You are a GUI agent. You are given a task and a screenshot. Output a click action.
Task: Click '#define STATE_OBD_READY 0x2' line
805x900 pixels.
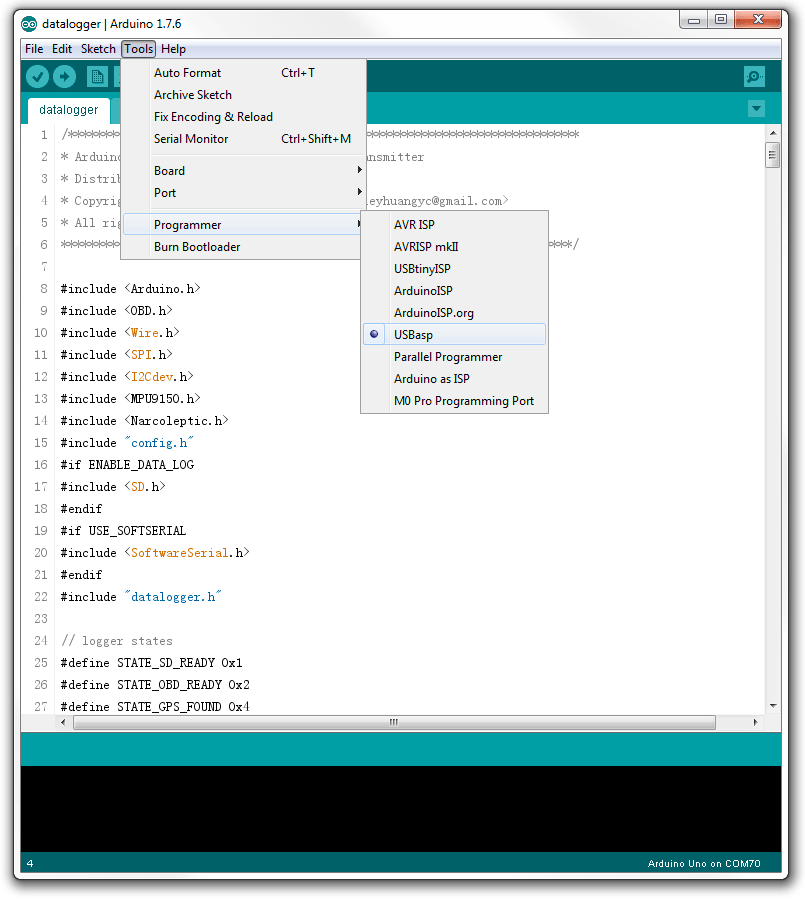click(x=155, y=685)
